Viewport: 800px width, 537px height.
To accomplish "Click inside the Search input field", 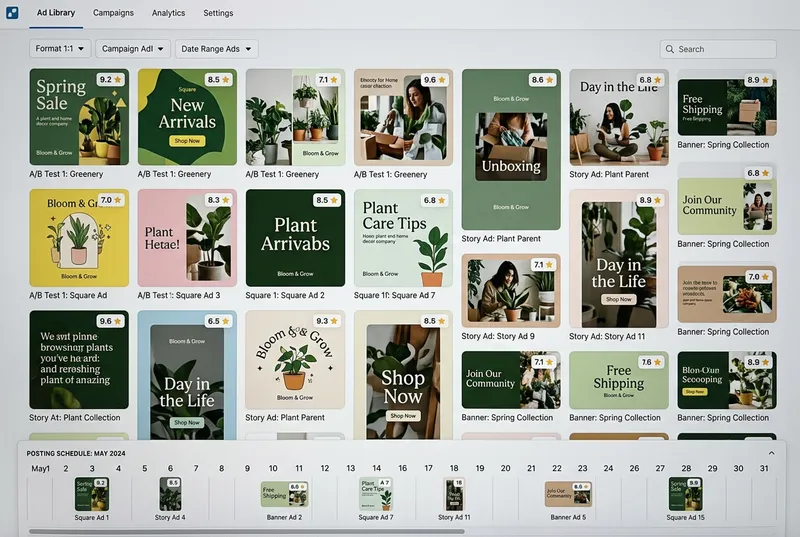I will pos(722,49).
